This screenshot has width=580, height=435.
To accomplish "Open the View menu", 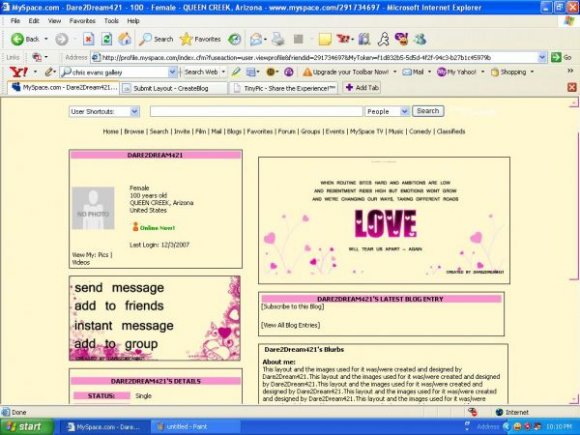I will pos(54,21).
